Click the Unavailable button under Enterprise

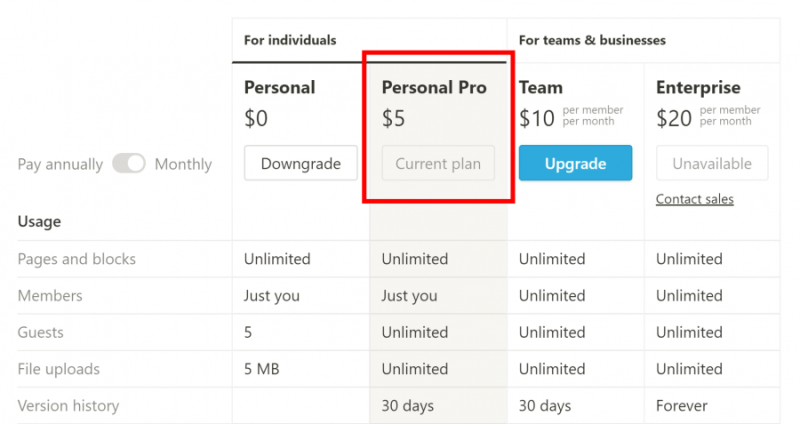pos(712,164)
